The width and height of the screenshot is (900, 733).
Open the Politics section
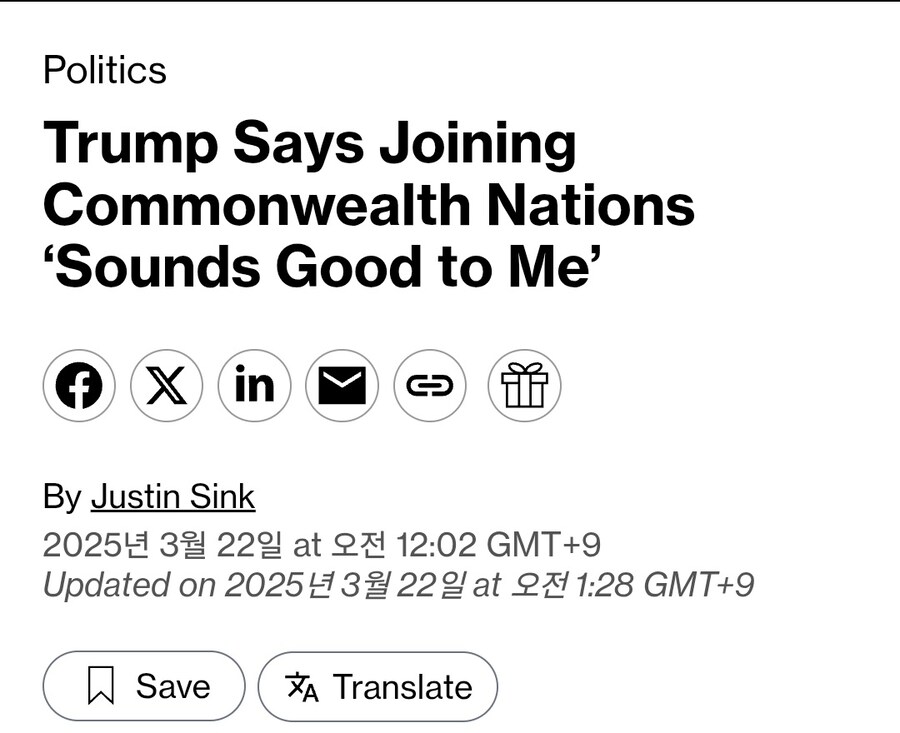coord(105,71)
